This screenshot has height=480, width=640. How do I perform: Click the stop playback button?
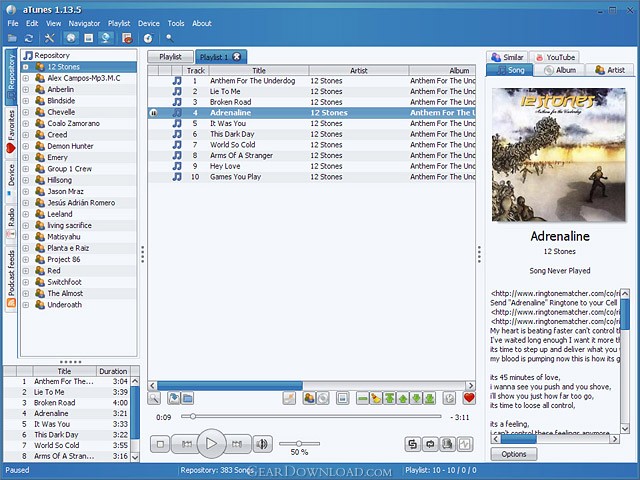(160, 444)
